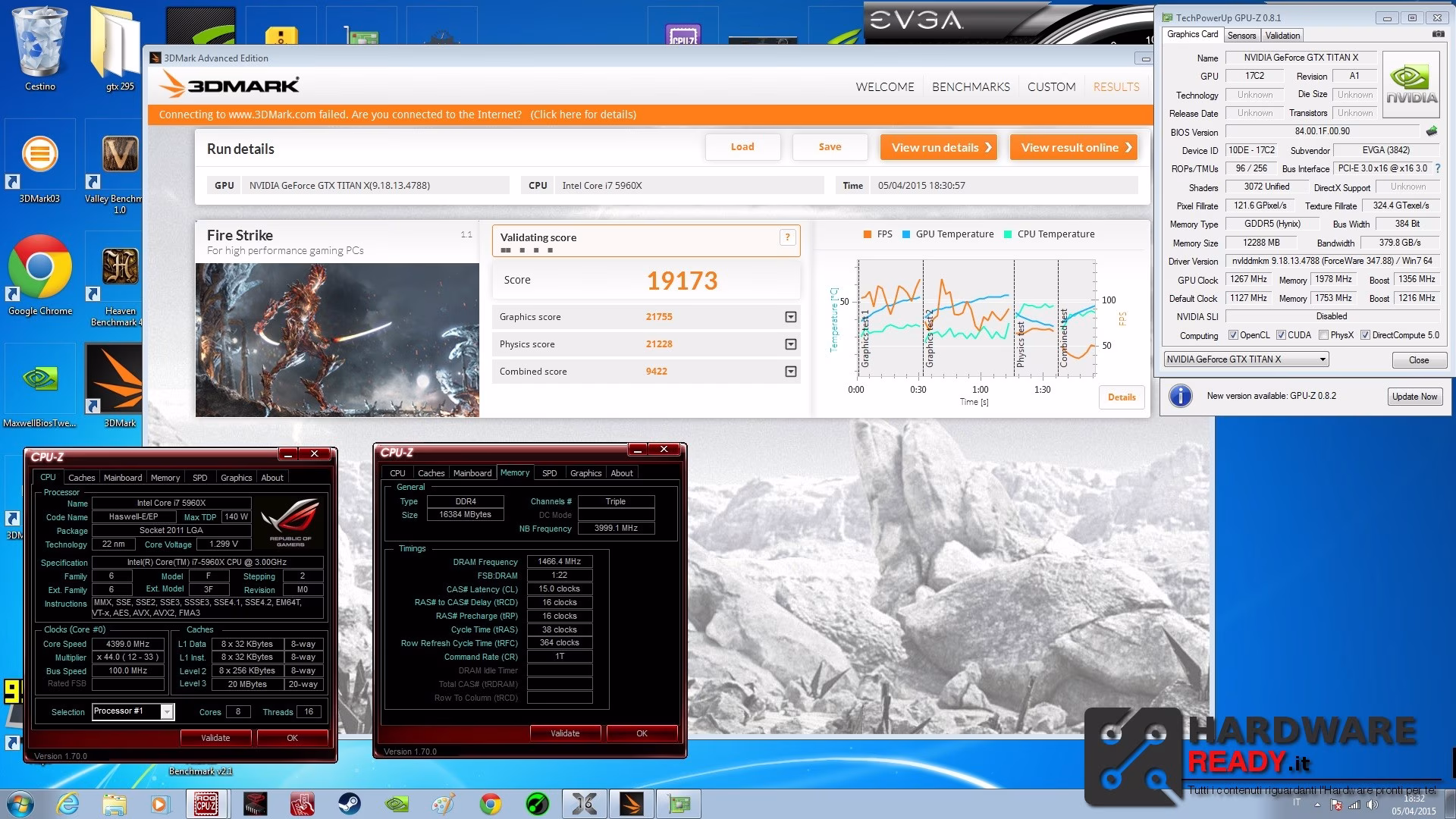Click the Intel Core i7 5960X name field

[x=171, y=503]
